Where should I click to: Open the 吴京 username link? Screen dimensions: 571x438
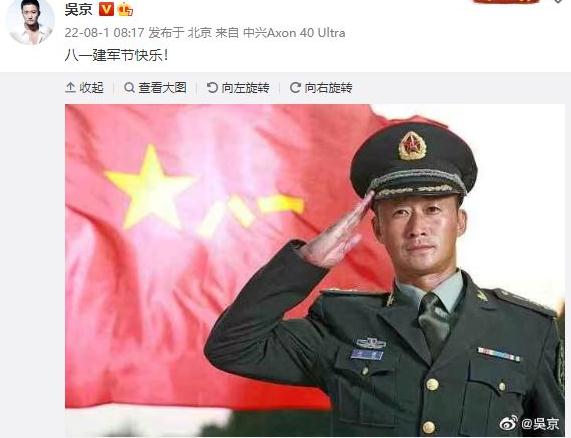(x=78, y=10)
